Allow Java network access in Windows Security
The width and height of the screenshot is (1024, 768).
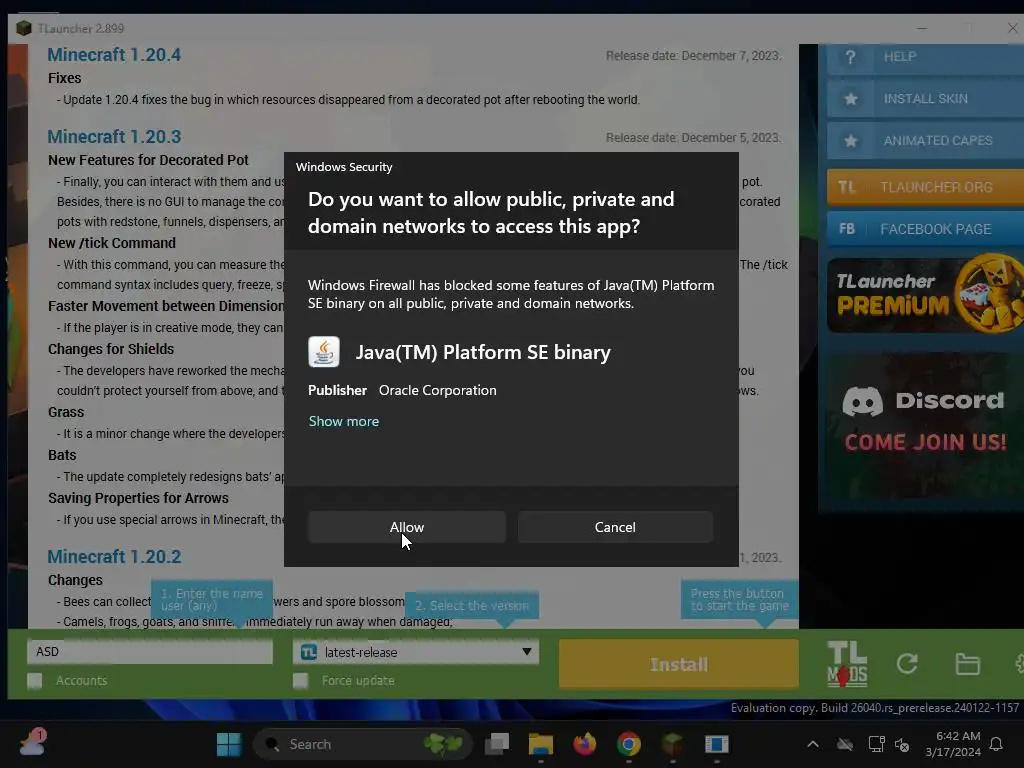(x=406, y=527)
